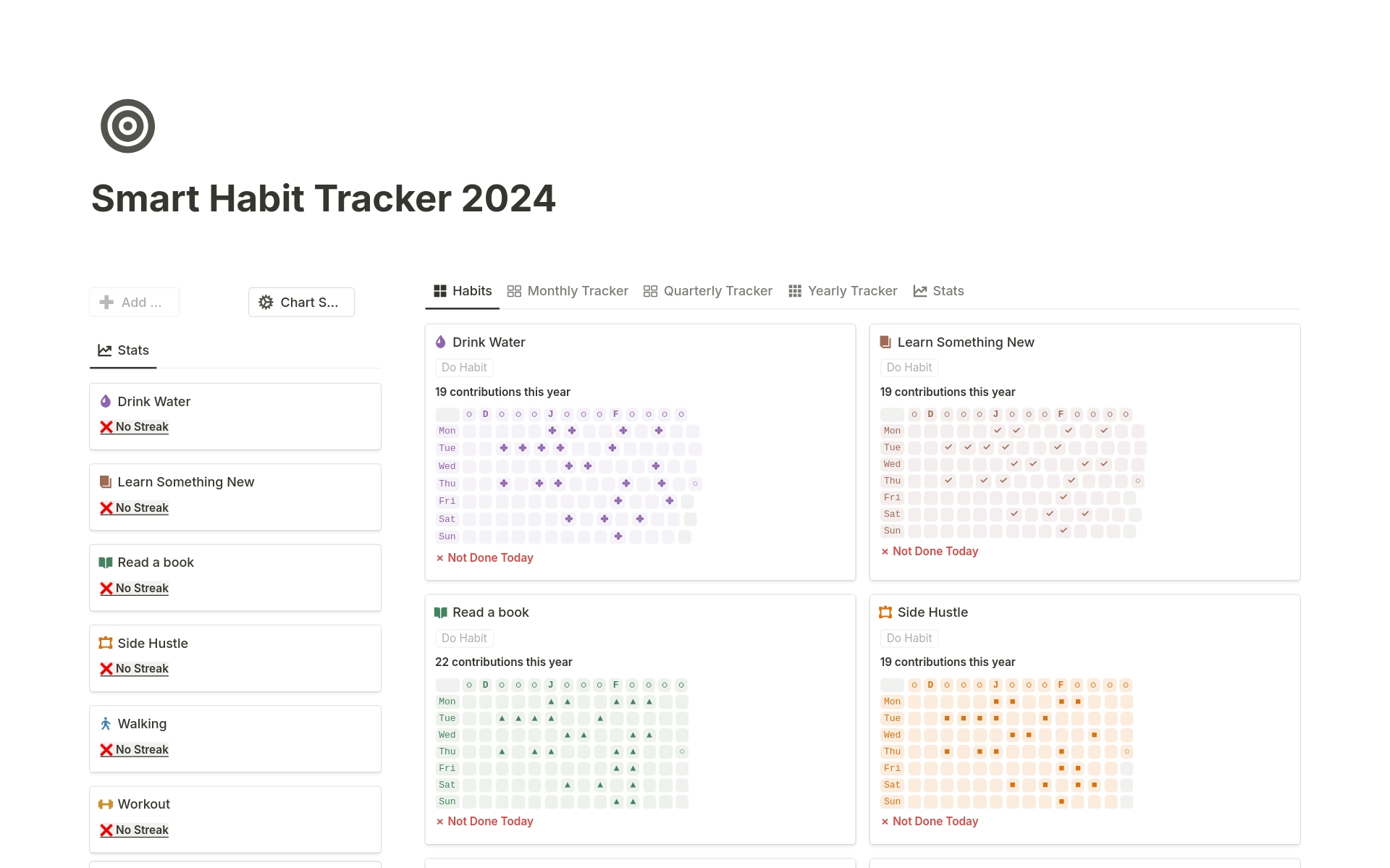Click the target page icon above title
The image size is (1390, 868).
127,126
